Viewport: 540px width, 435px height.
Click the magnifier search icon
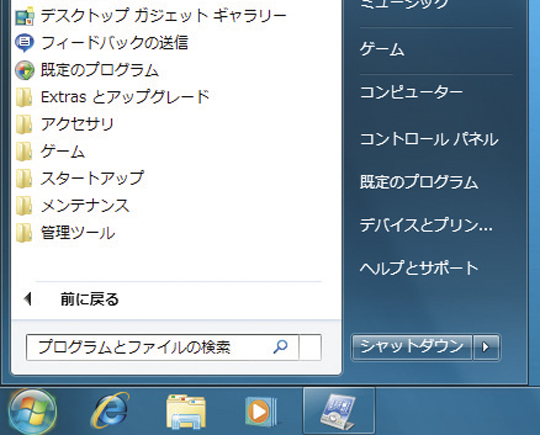[280, 347]
